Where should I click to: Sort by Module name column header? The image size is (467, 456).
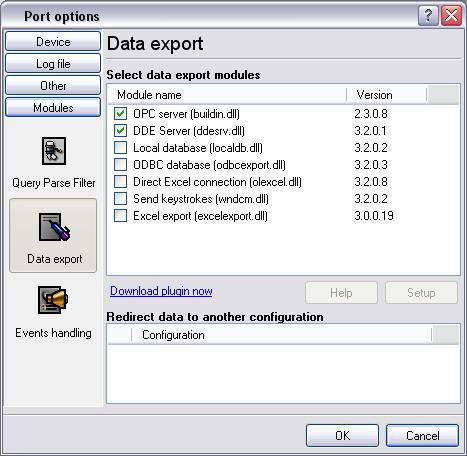coord(227,95)
